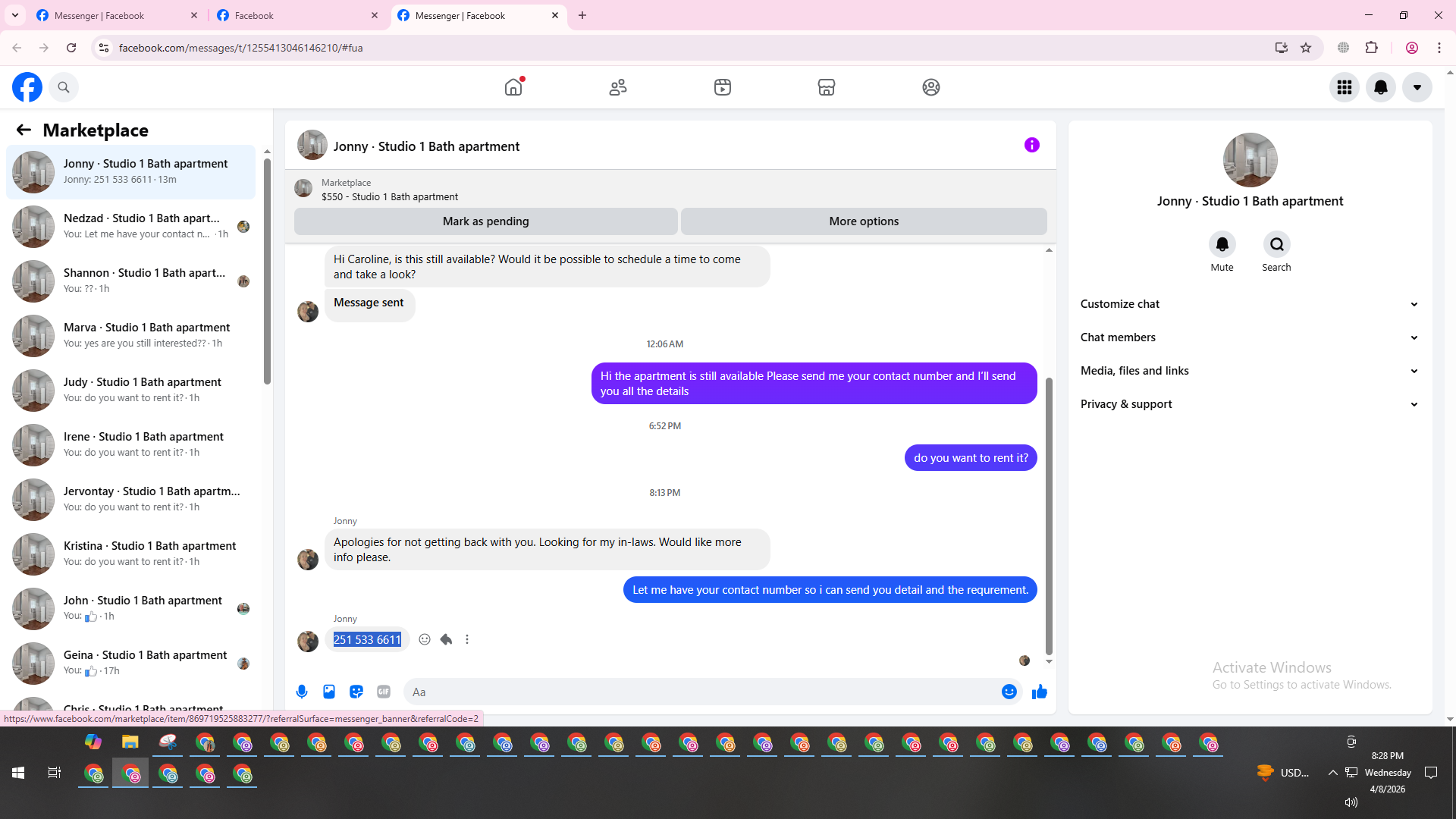
Task: Click the voice clip microphone icon
Action: tap(302, 692)
